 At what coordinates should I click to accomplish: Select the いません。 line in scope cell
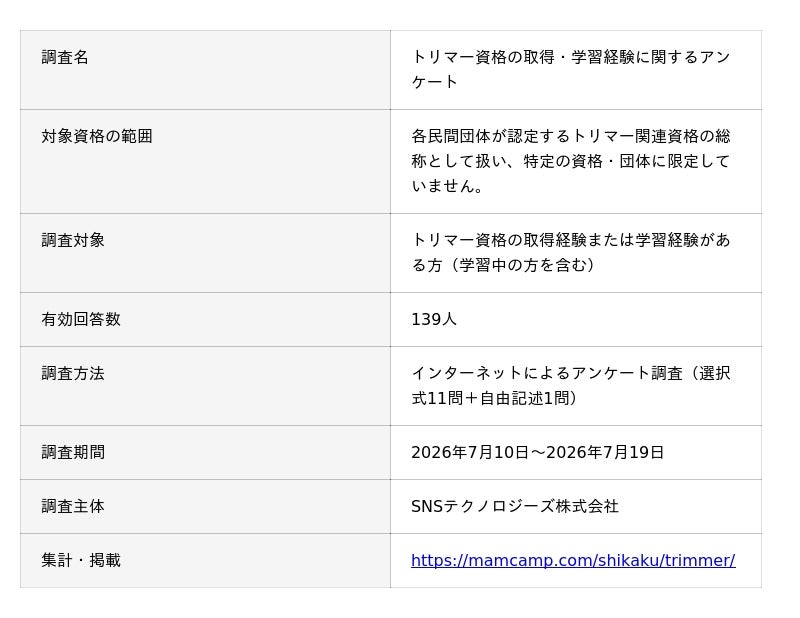447,186
